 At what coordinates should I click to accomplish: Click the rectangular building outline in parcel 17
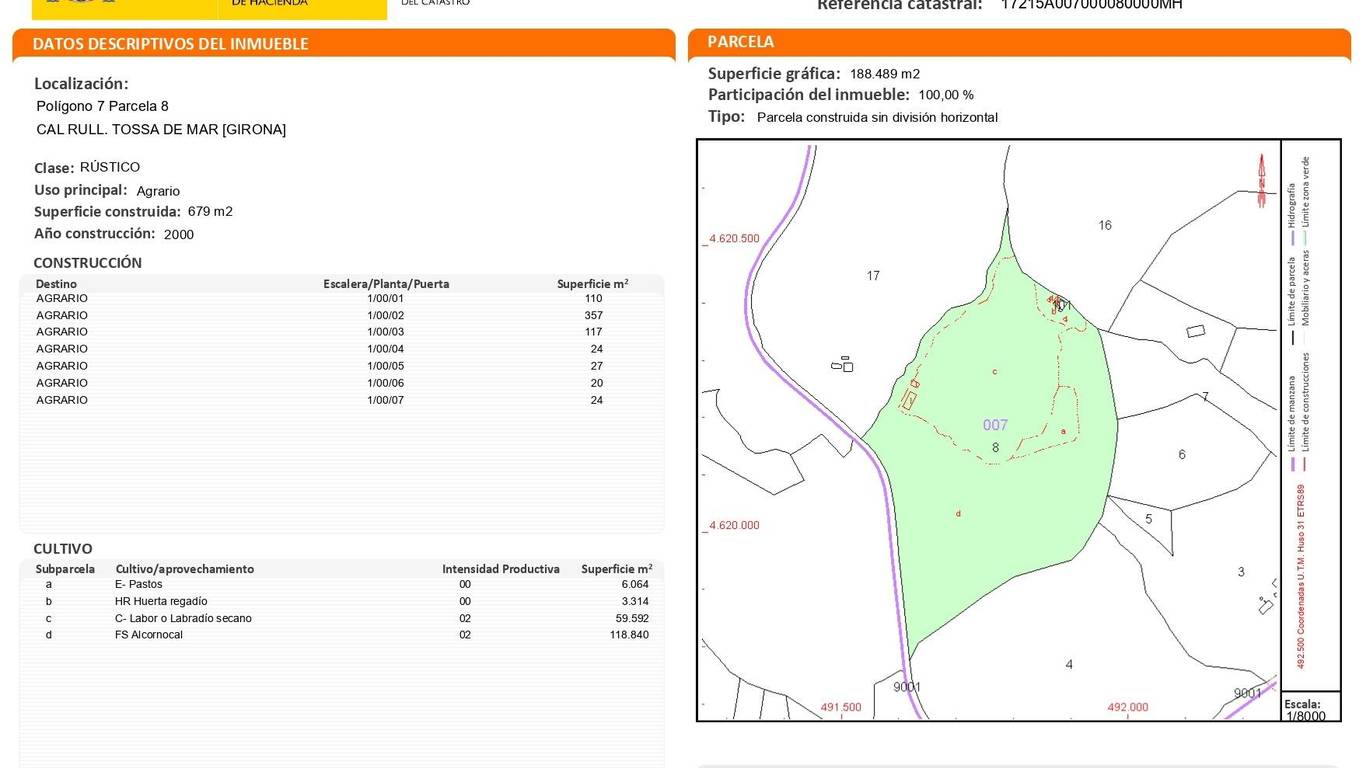(x=843, y=365)
